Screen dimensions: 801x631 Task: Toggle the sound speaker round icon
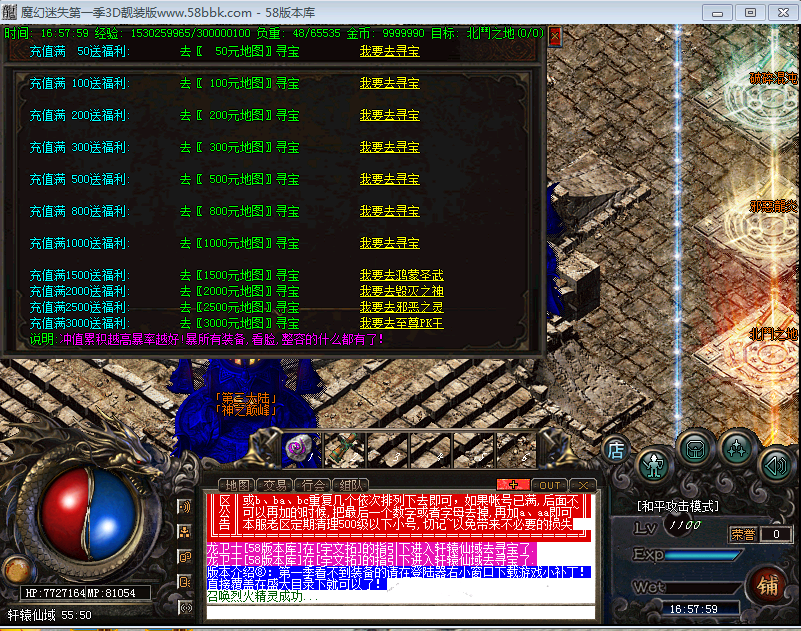point(775,465)
